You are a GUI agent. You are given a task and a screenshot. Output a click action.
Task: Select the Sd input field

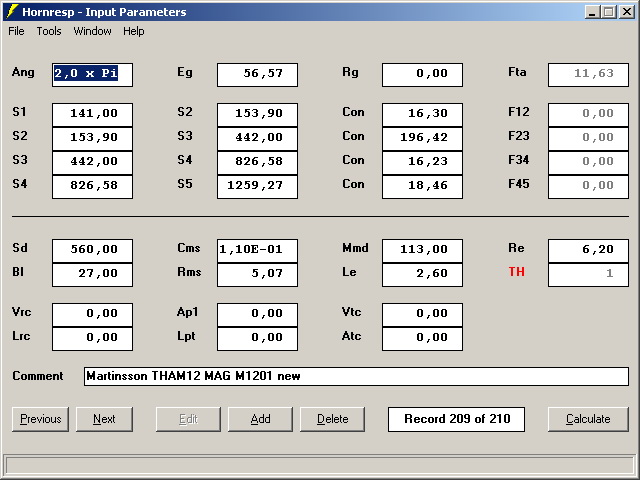point(92,249)
